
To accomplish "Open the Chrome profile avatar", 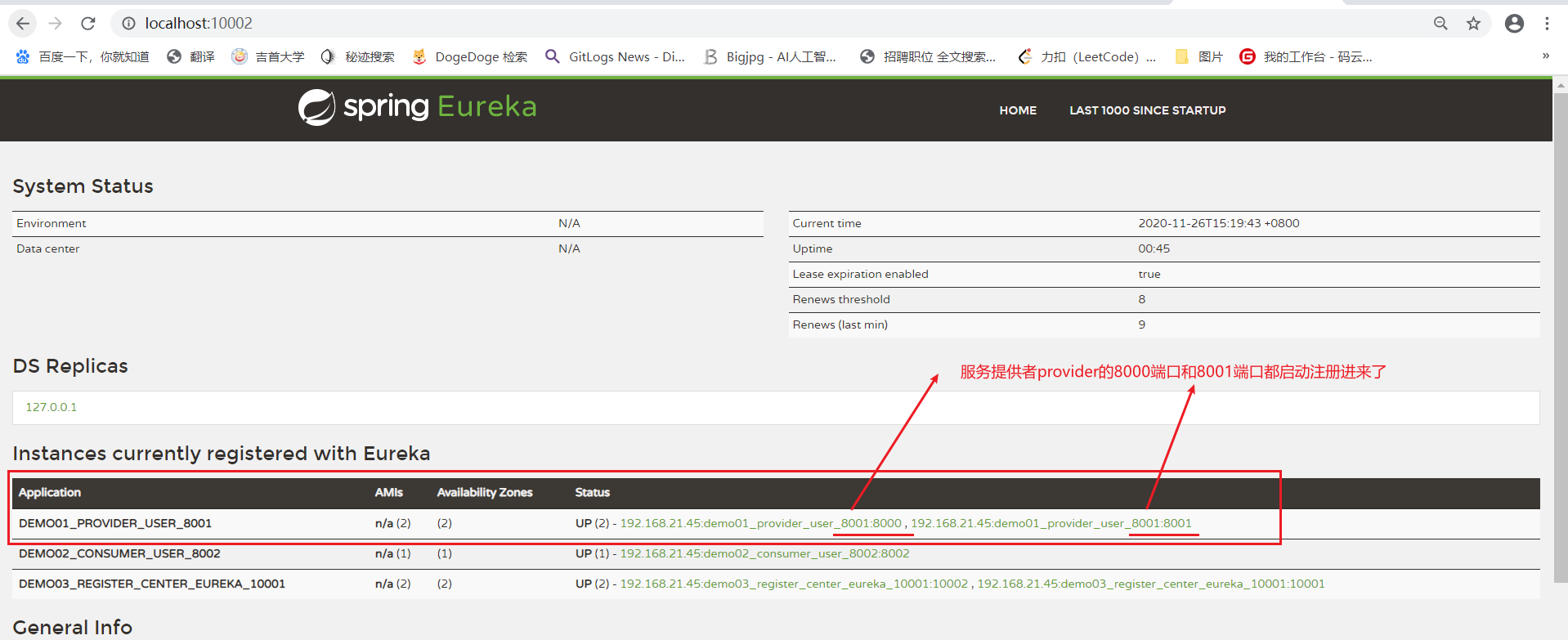I will [x=1514, y=24].
